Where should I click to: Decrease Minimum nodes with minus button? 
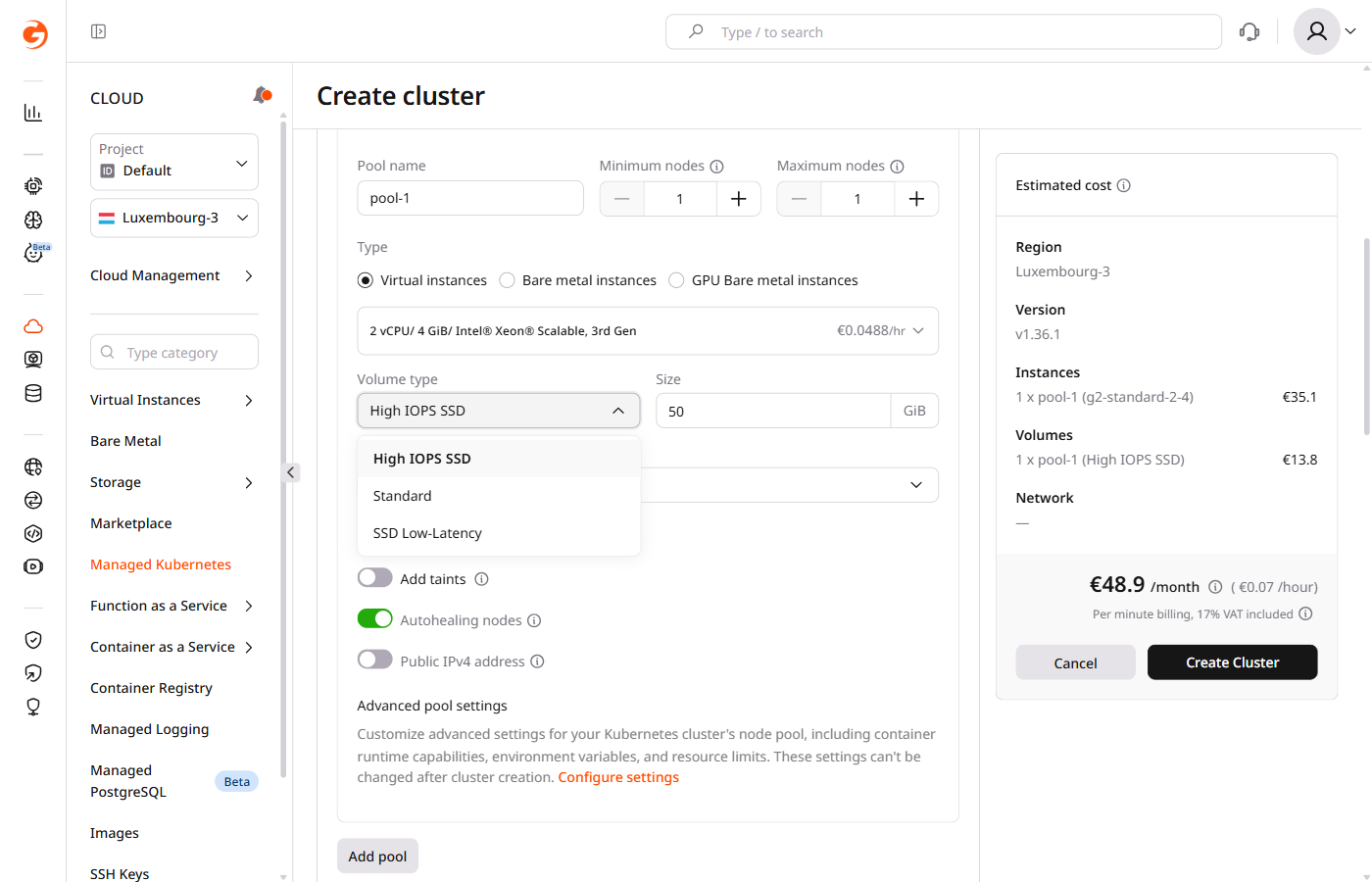[621, 199]
